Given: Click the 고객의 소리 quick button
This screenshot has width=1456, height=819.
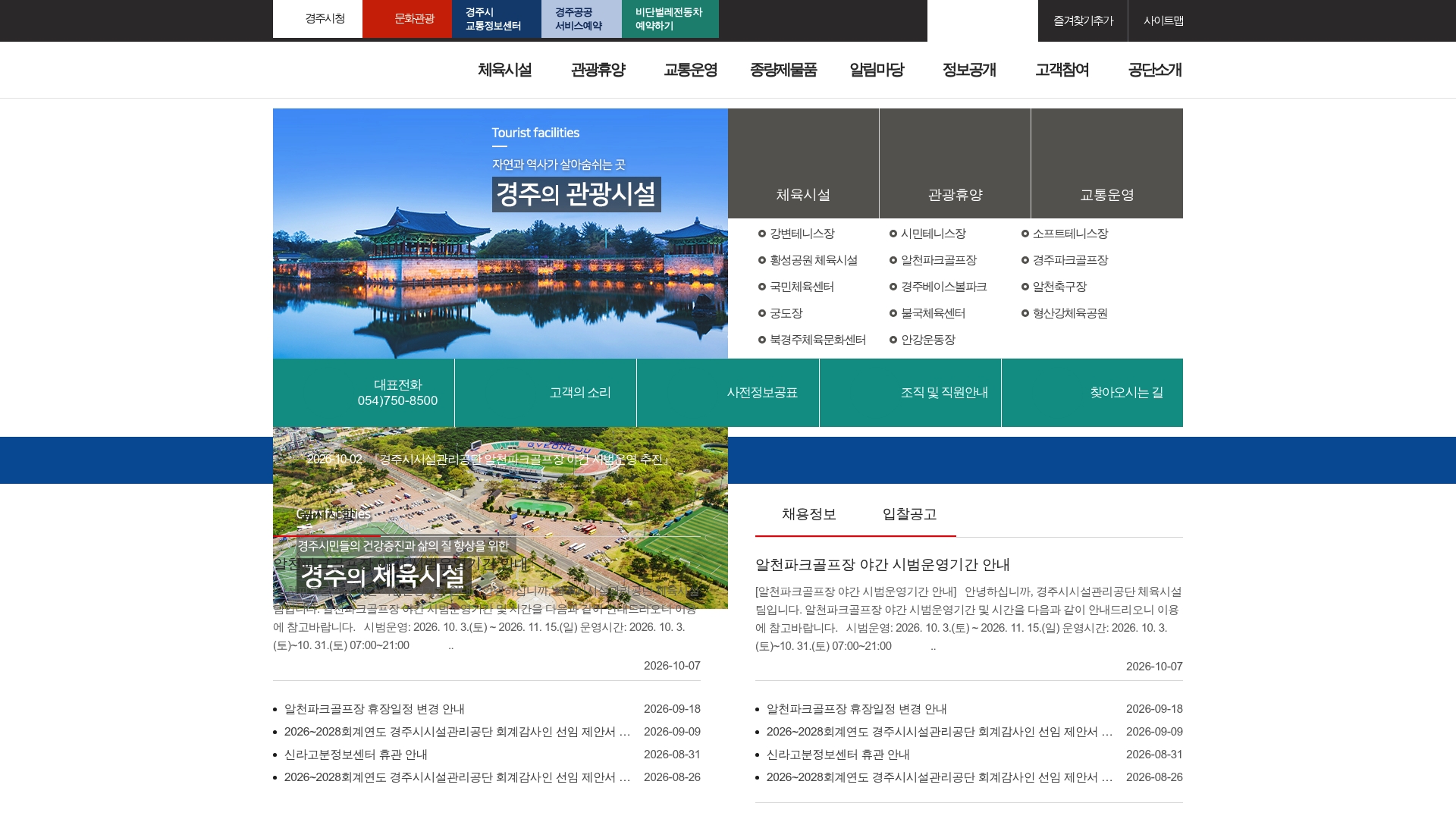Looking at the screenshot, I should pos(546,393).
